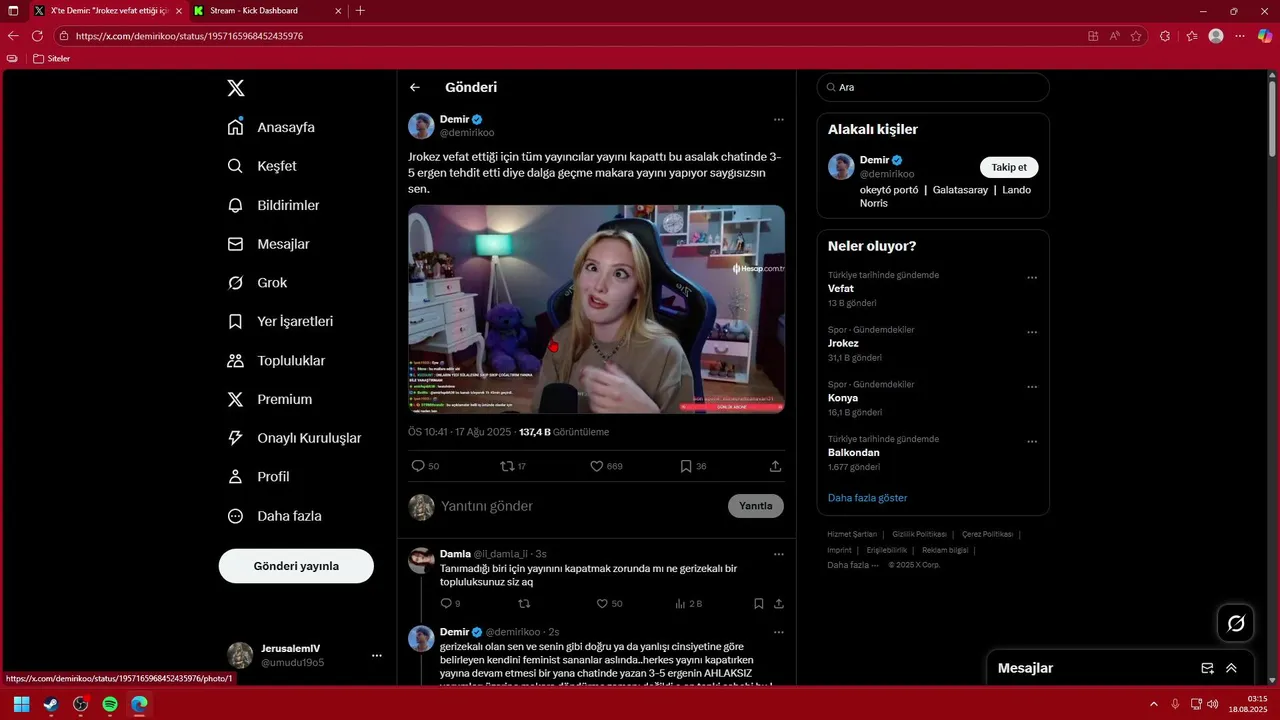Click Takip et follow button
The image size is (1280, 720).
click(x=1009, y=167)
